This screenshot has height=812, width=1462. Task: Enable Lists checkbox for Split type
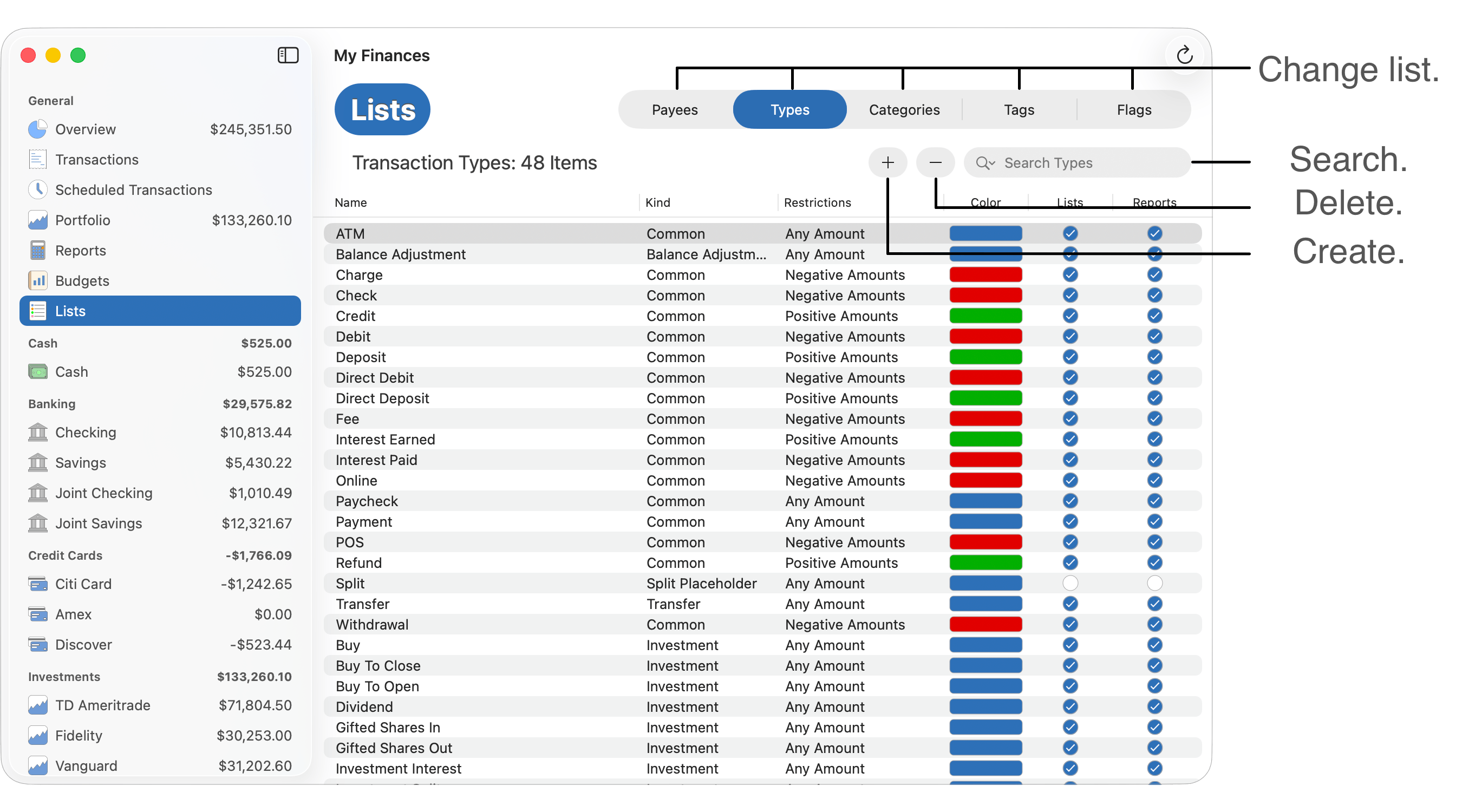click(x=1070, y=584)
